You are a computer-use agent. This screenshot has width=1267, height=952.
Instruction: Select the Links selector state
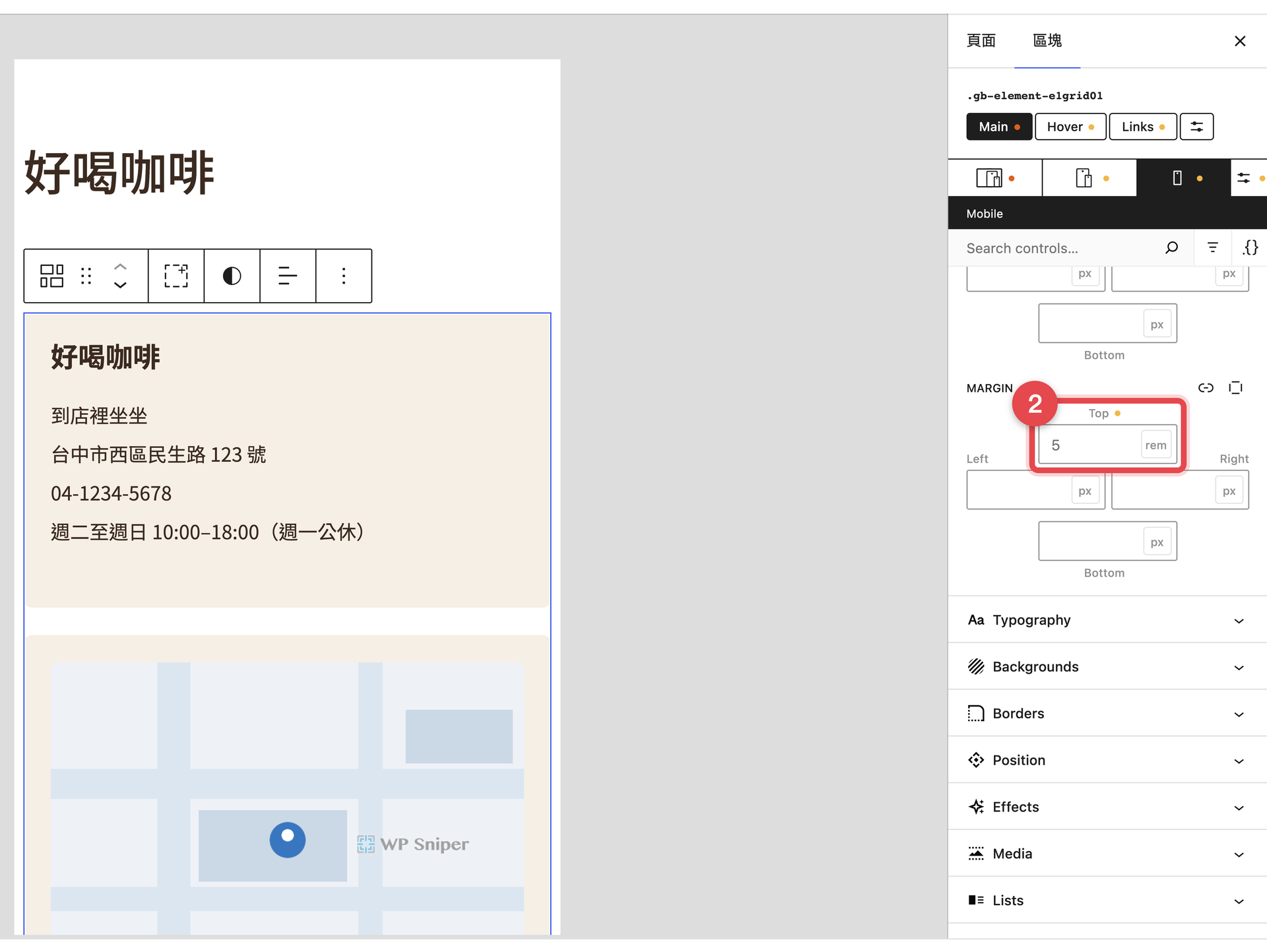pyautogui.click(x=1143, y=127)
